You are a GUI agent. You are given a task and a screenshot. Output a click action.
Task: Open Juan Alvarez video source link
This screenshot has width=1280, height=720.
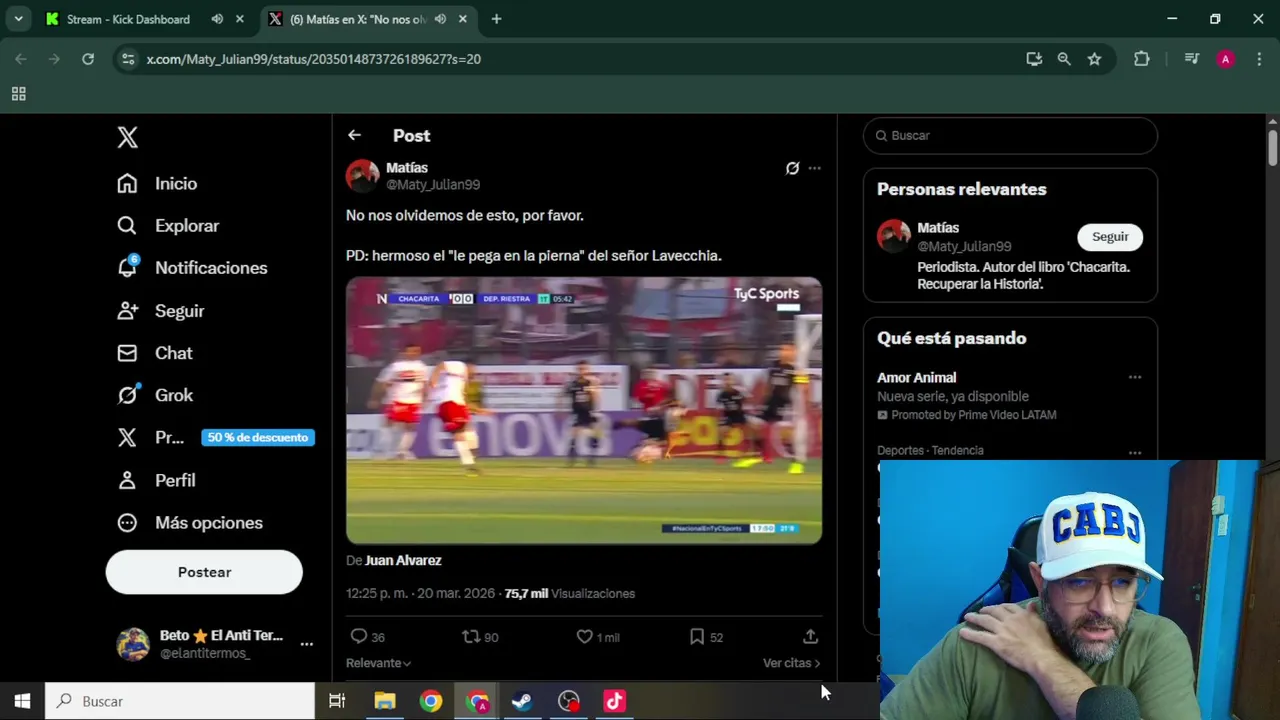tap(403, 560)
